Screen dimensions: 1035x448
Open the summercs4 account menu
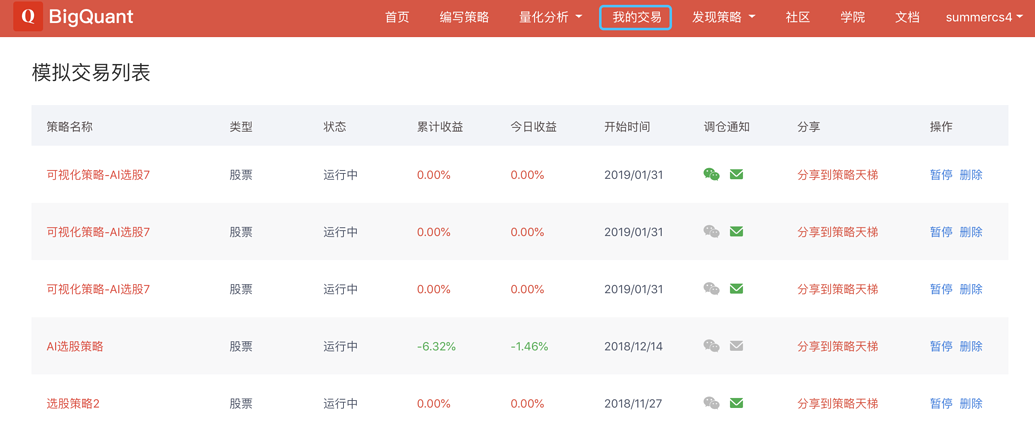984,18
